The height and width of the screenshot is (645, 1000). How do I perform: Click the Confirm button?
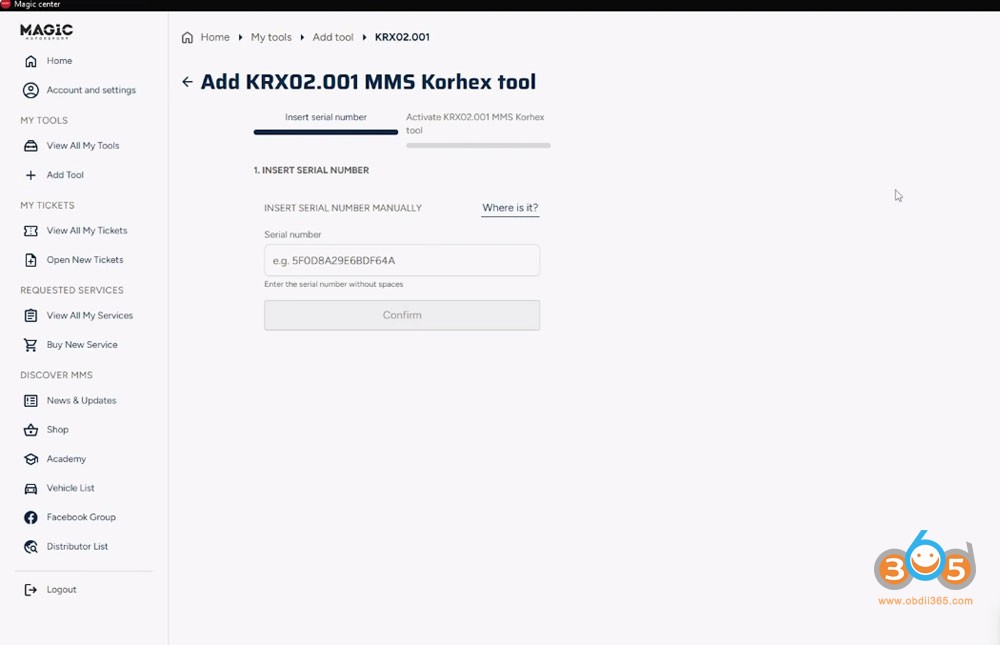(x=402, y=315)
